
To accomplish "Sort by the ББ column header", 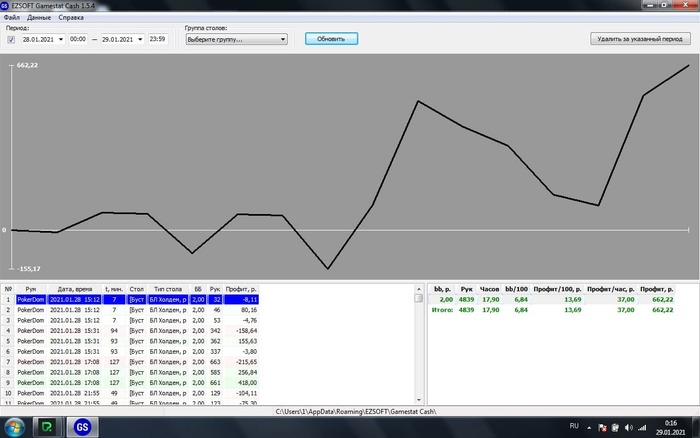I will pos(198,289).
